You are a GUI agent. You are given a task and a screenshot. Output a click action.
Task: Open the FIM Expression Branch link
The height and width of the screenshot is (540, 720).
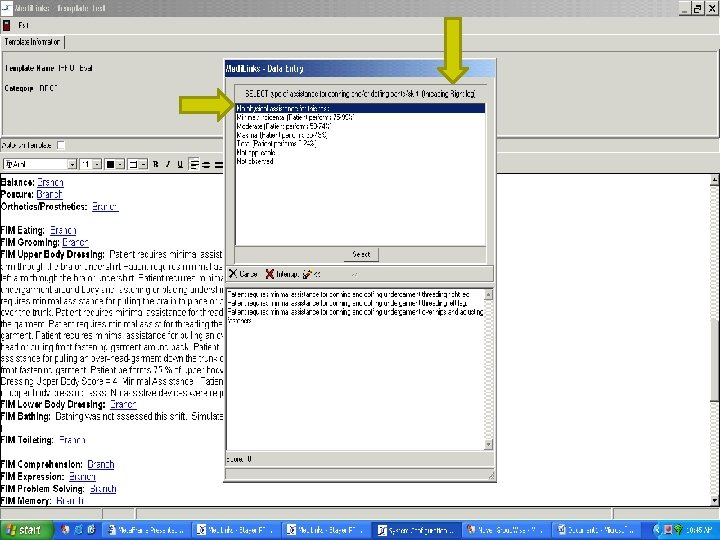(x=82, y=477)
